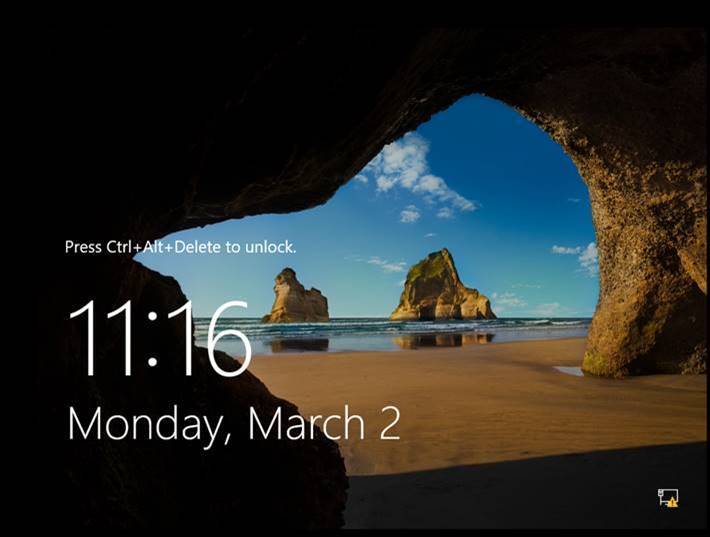
Task: Click the larger right sea stack rock
Action: (x=440, y=288)
